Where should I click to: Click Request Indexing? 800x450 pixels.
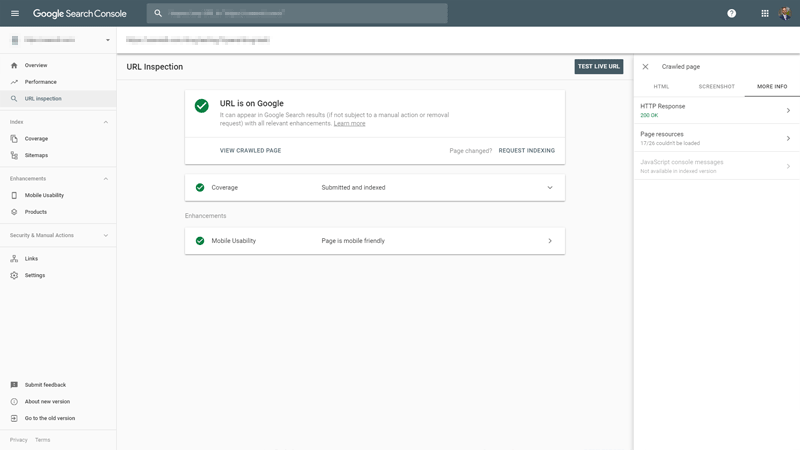coord(526,151)
